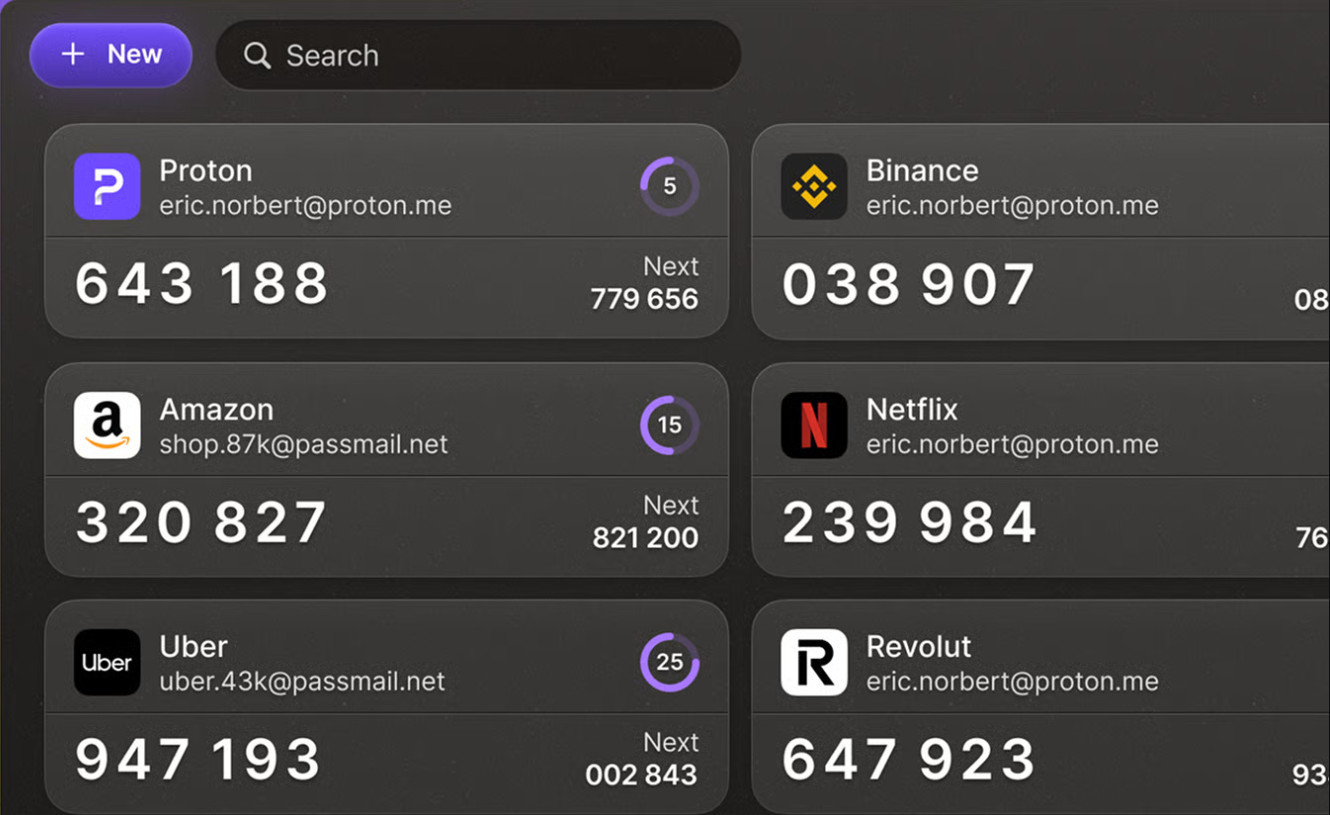
Task: Copy the Proton code 643 188
Action: [202, 284]
